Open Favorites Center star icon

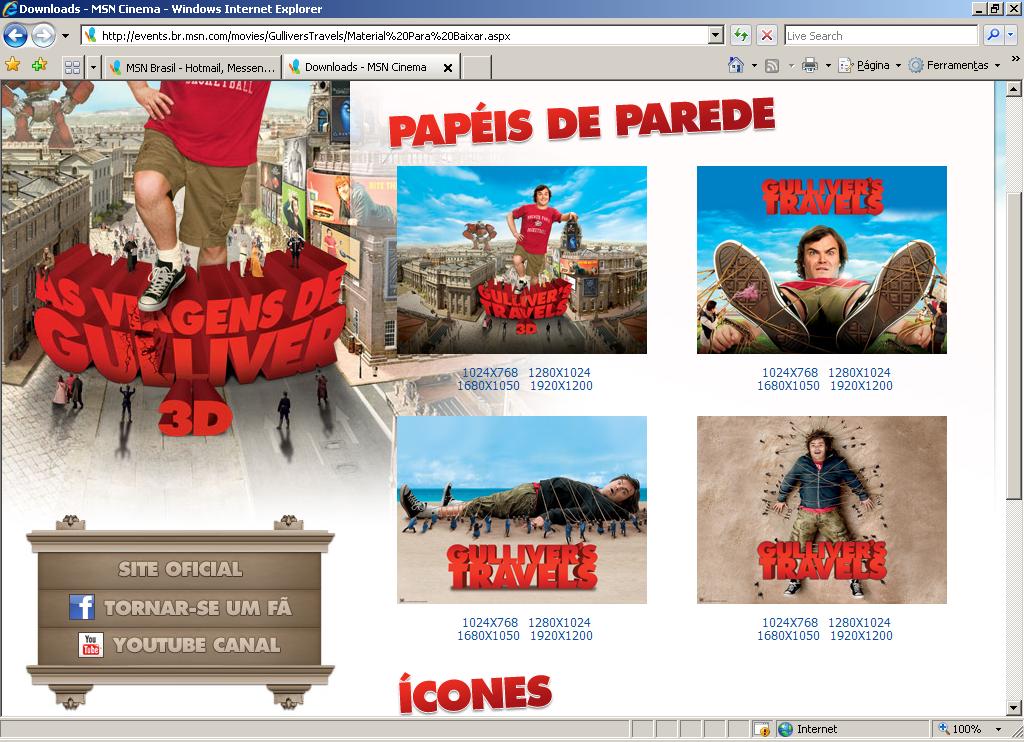point(12,65)
